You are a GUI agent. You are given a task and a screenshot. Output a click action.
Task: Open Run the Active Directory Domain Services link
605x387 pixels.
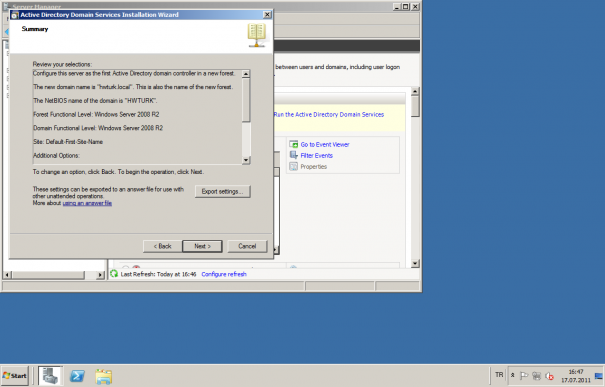point(329,115)
